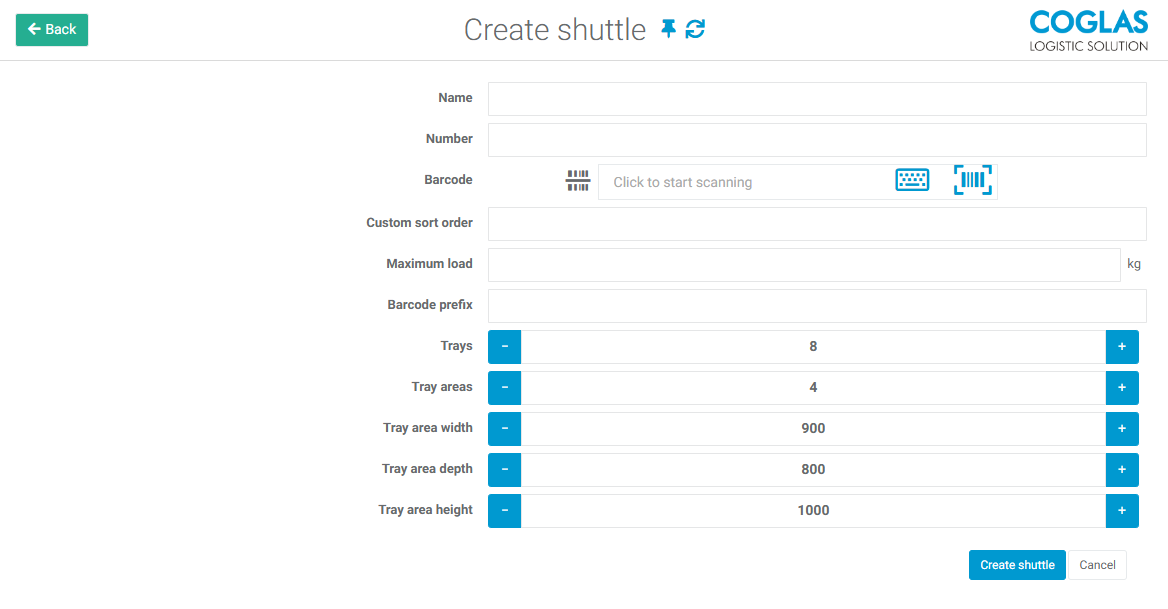The image size is (1168, 609).
Task: Reduce Tray areas using the minus button
Action: [504, 388]
